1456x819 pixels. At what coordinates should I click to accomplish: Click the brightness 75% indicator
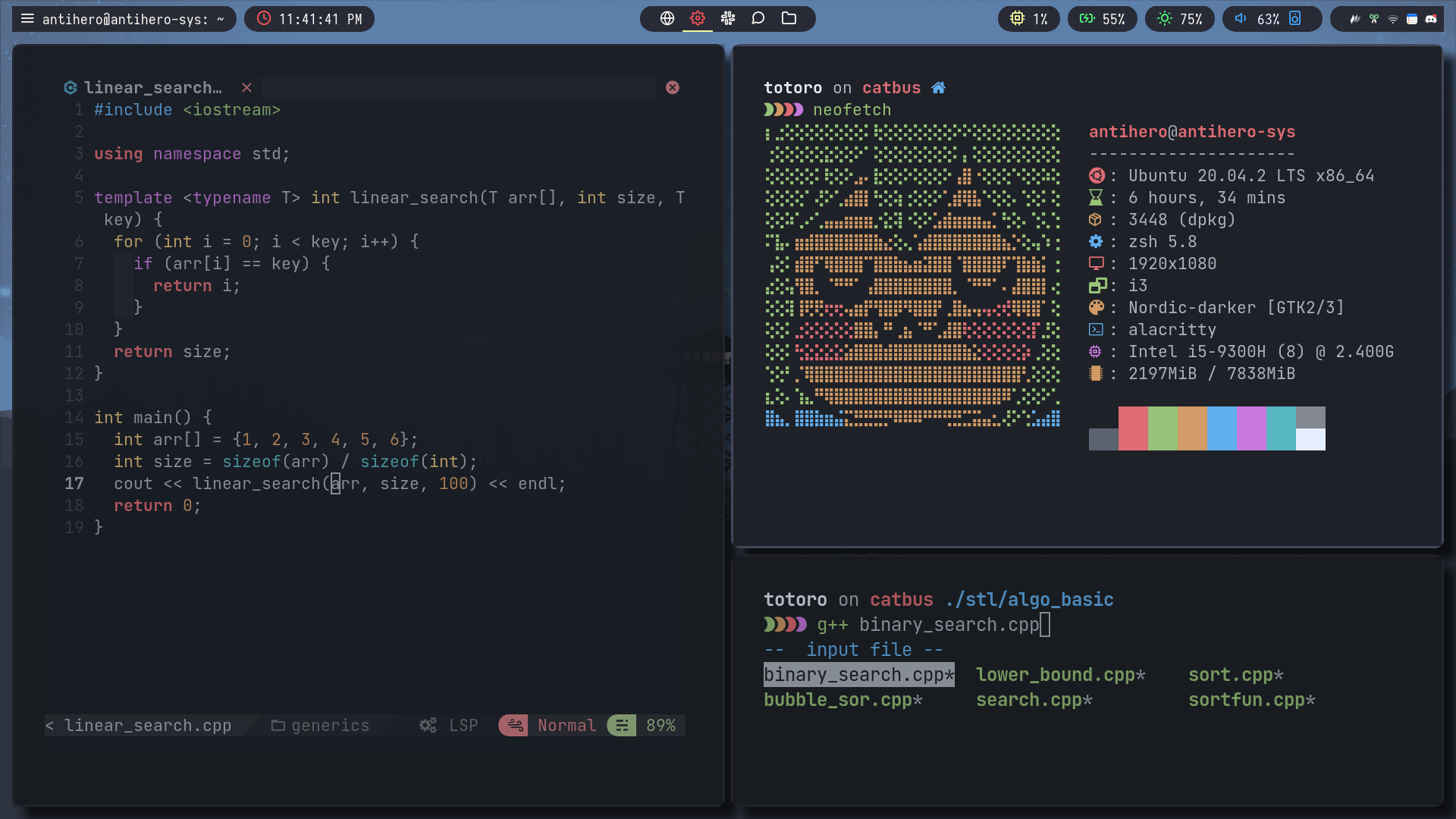click(1179, 19)
